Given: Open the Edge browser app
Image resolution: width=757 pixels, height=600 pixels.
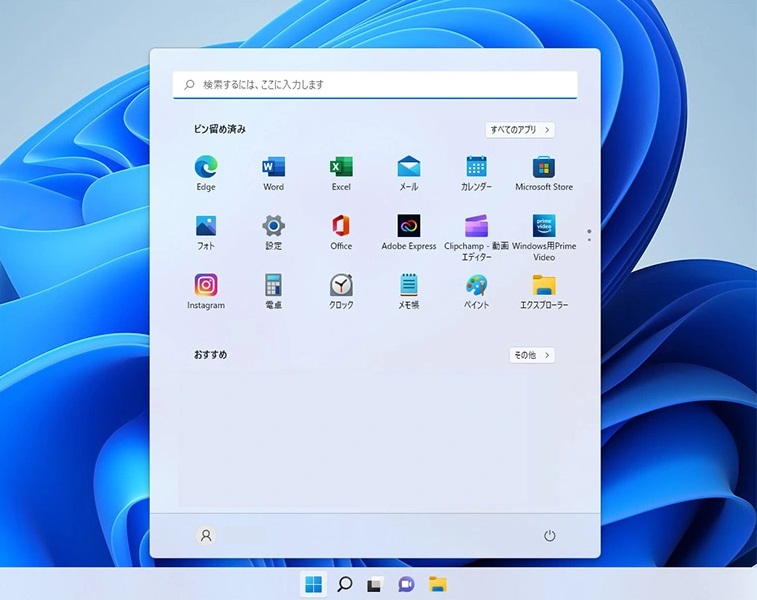Looking at the screenshot, I should [x=206, y=173].
